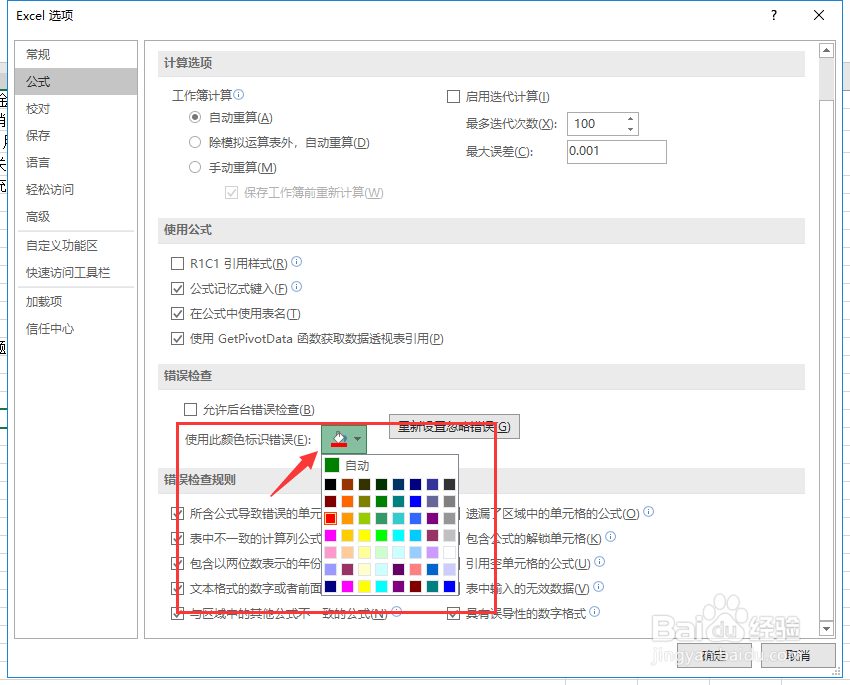Pick the peach color swatch

coord(347,552)
